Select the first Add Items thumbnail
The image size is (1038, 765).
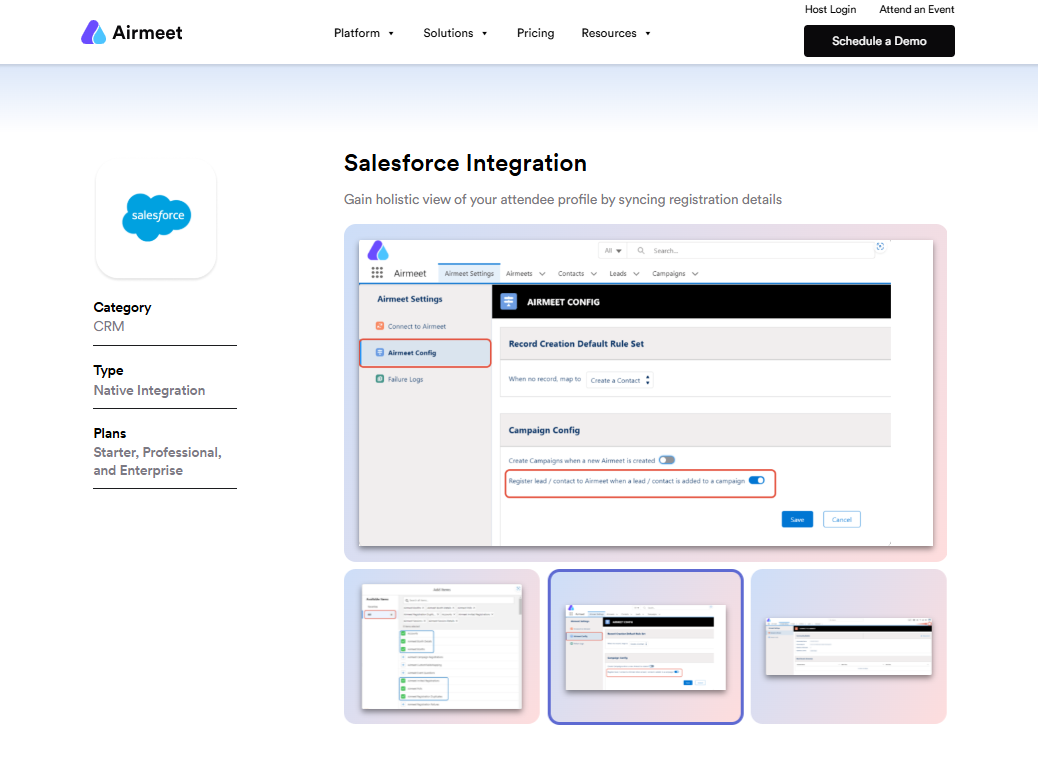point(441,646)
